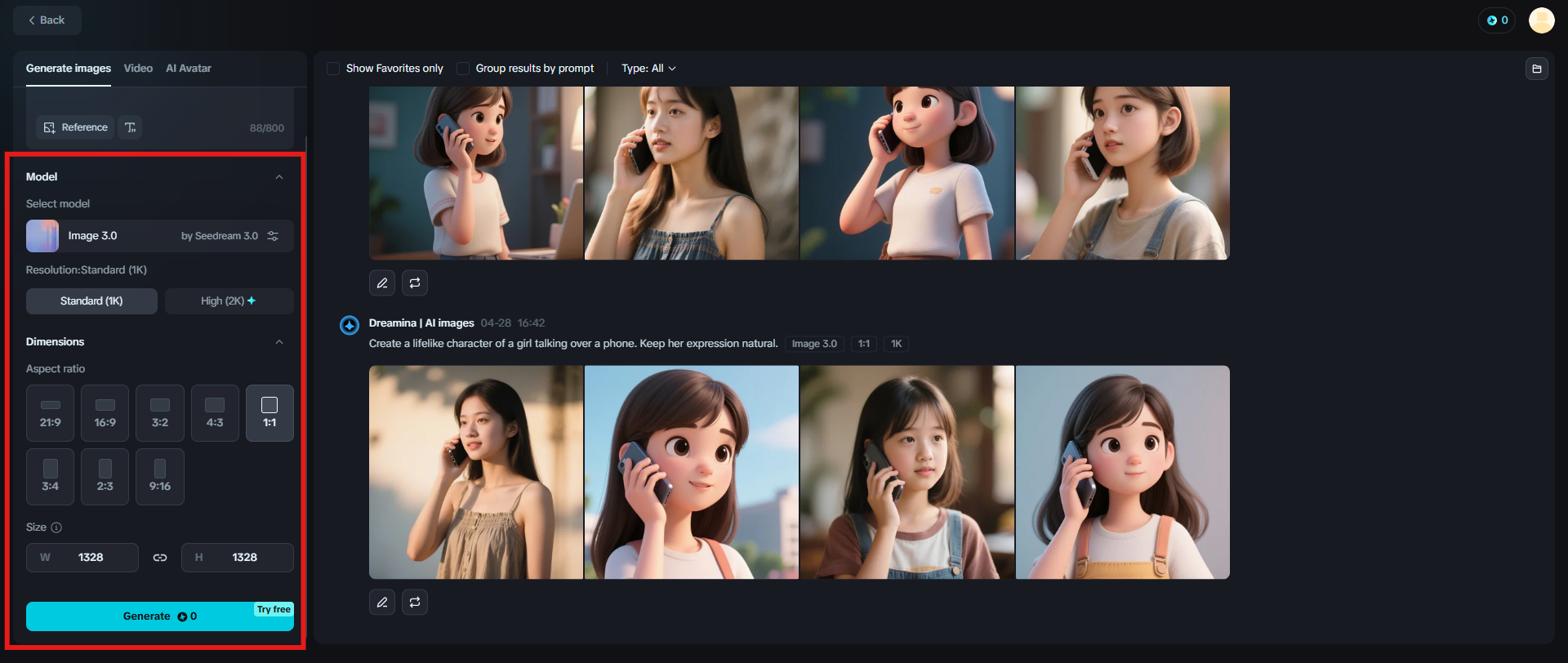
Task: Select the 3:2 aspect ratio
Action: [x=160, y=413]
